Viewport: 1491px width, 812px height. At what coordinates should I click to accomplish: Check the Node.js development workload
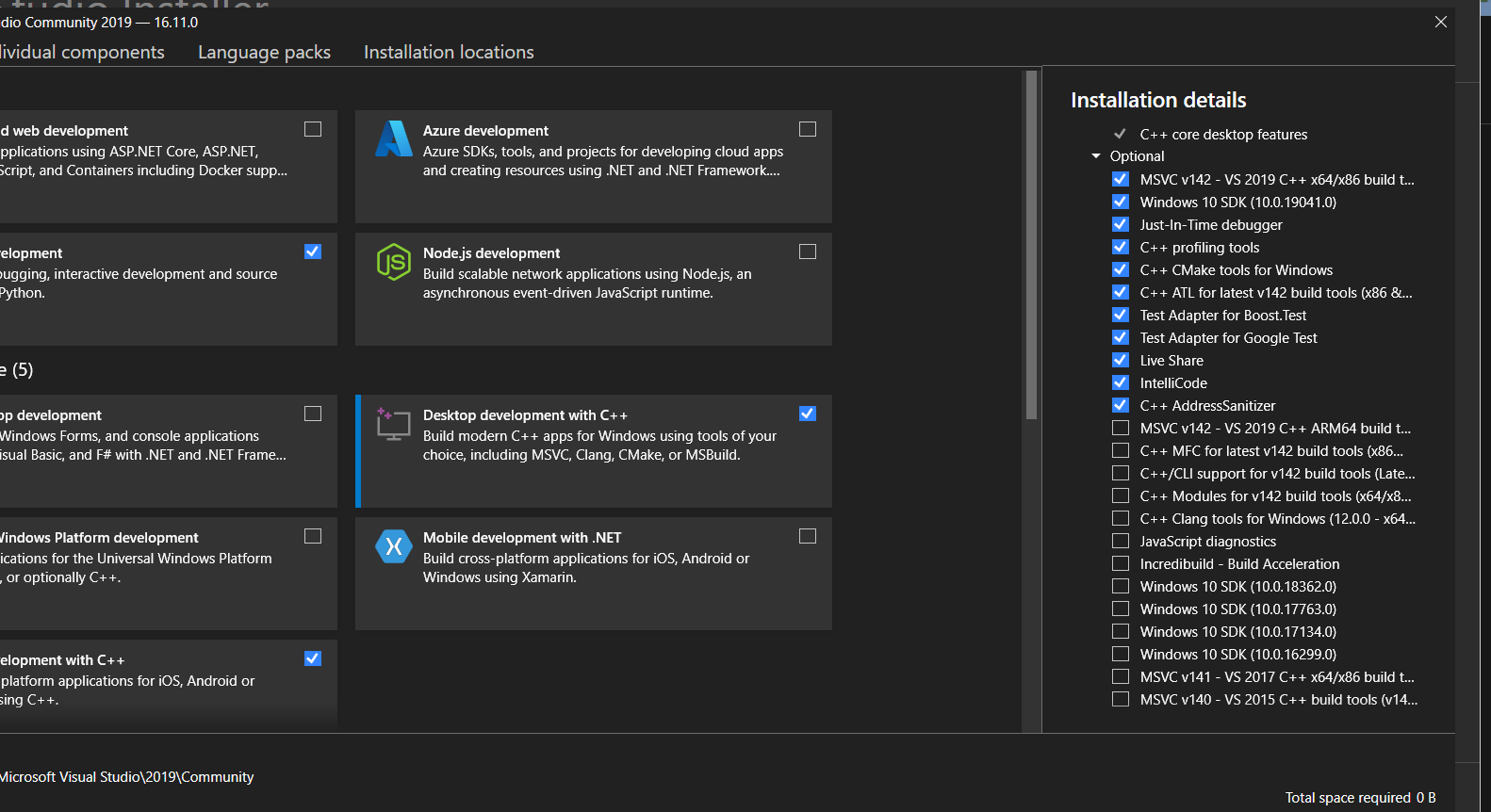coord(808,252)
